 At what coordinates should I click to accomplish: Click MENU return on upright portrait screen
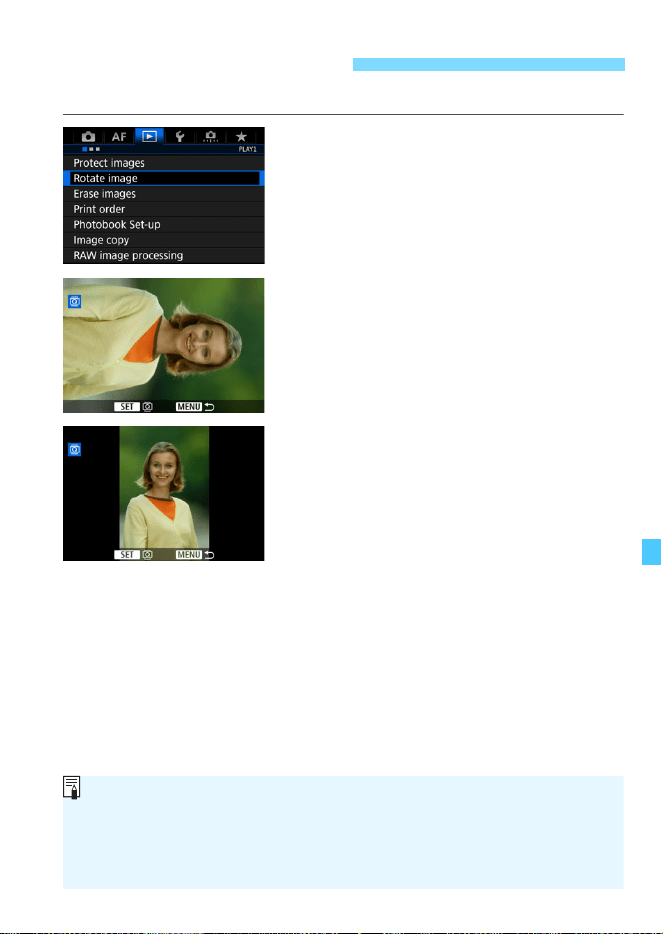[x=195, y=555]
